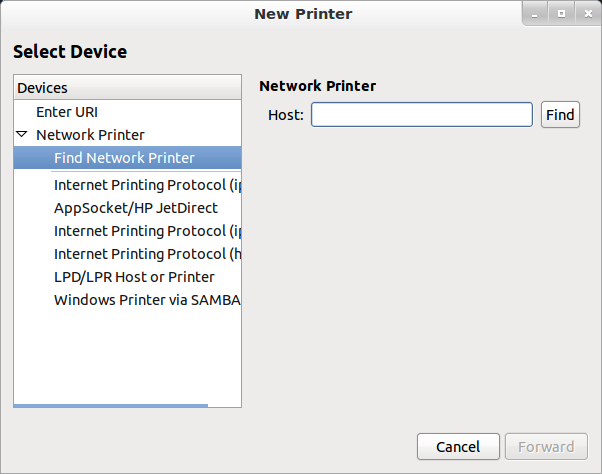602x474 pixels.
Task: Close the New Printer dialog
Action: point(588,14)
